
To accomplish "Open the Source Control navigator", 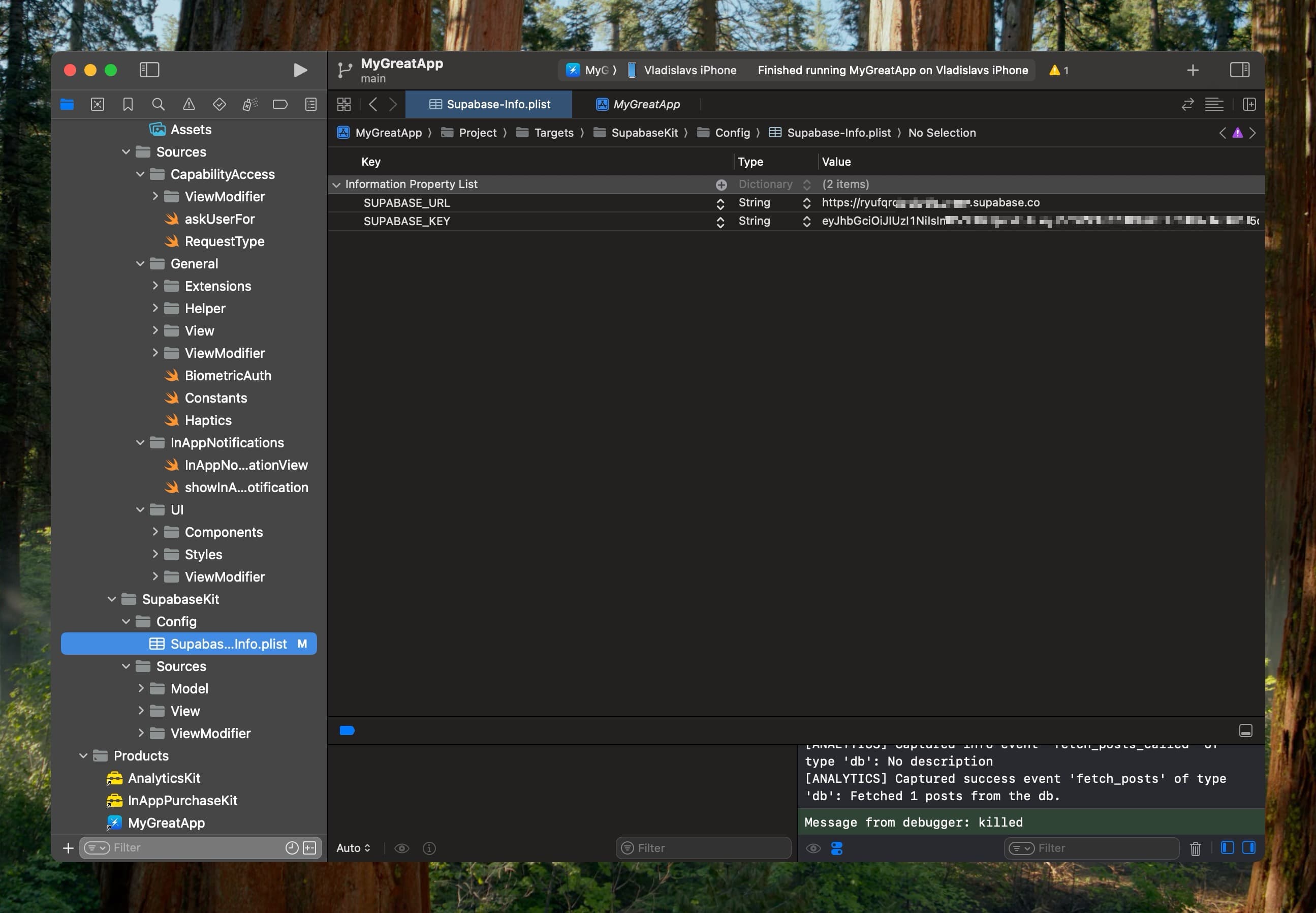I will 98,104.
